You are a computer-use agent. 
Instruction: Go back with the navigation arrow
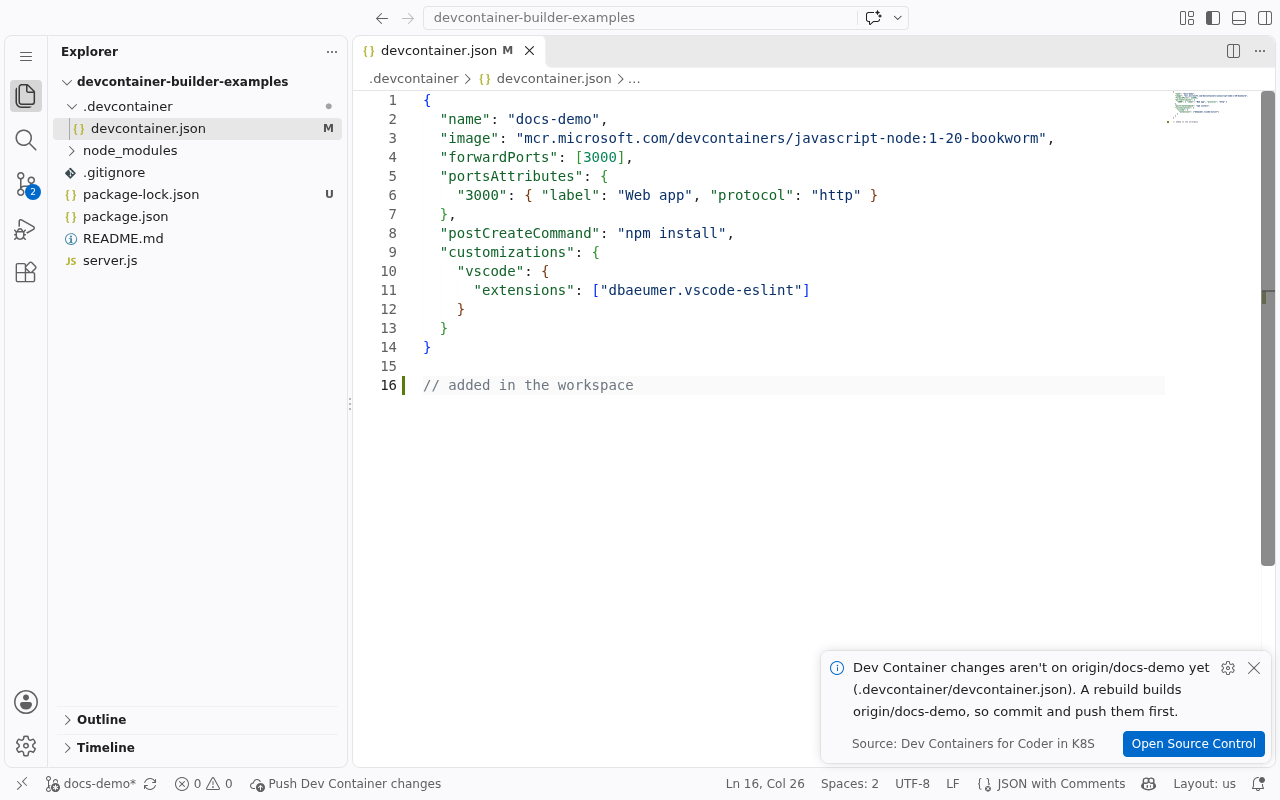[382, 18]
